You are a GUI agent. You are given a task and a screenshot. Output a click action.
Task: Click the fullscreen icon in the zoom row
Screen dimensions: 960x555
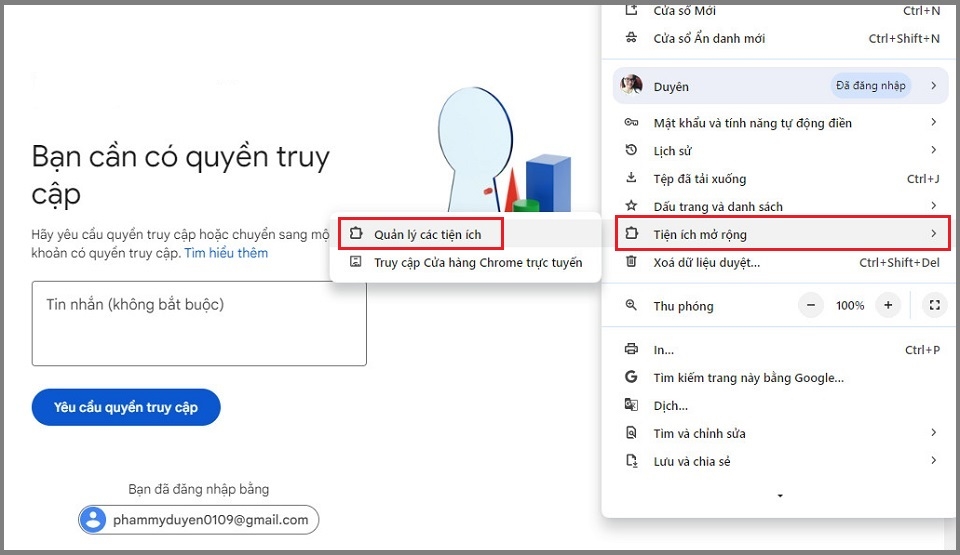934,305
